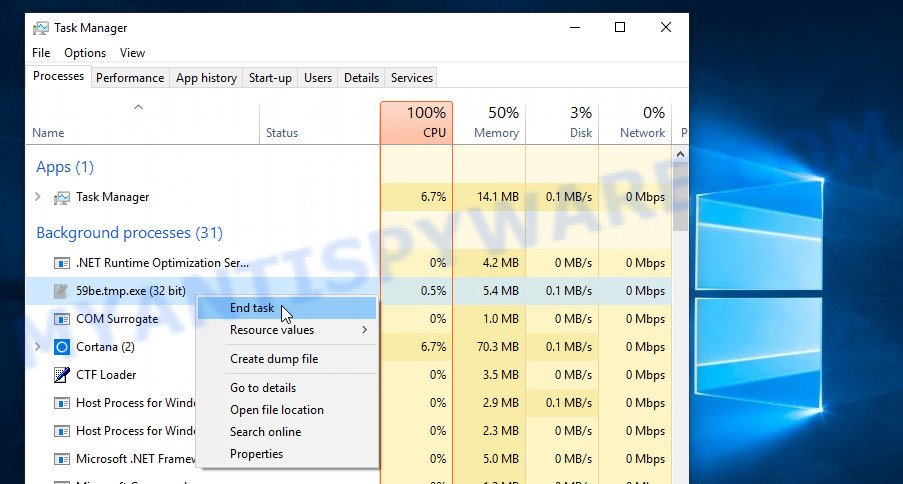Collapse sort arrow above Name column
Image resolution: width=903 pixels, height=484 pixels.
138,107
